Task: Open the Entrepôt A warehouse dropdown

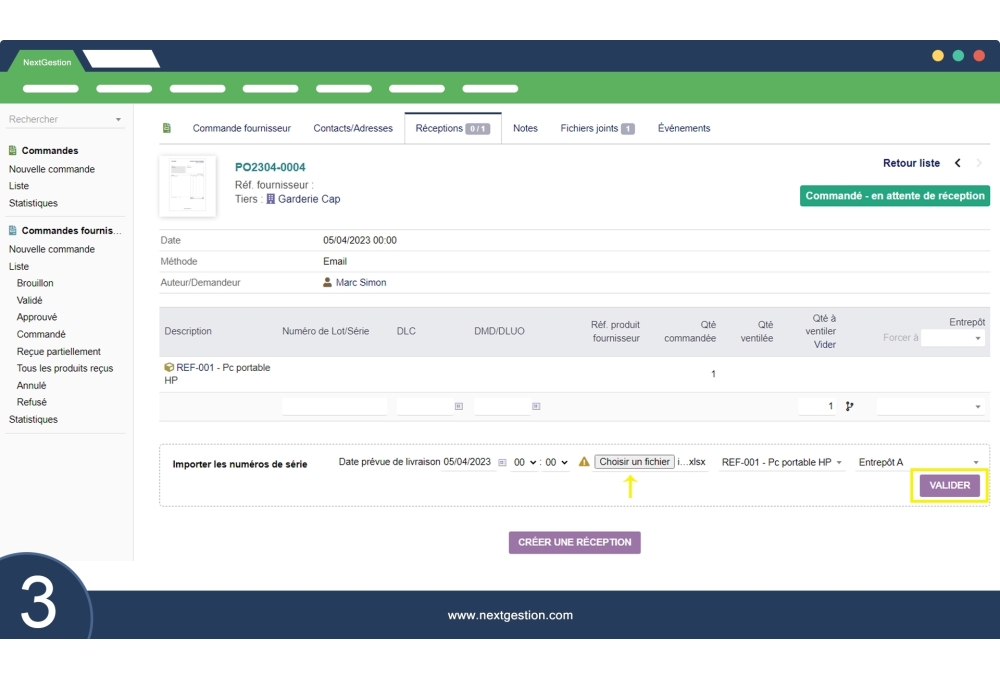Action: point(917,463)
